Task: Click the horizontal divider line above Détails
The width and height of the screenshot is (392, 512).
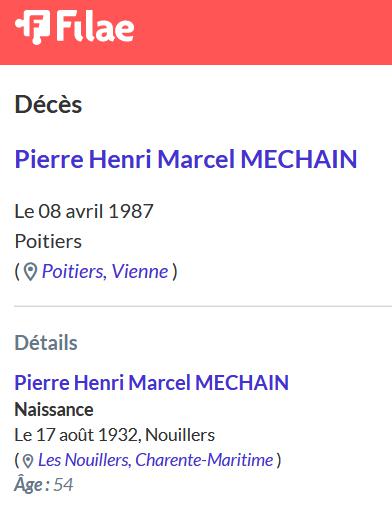Action: coord(203,306)
